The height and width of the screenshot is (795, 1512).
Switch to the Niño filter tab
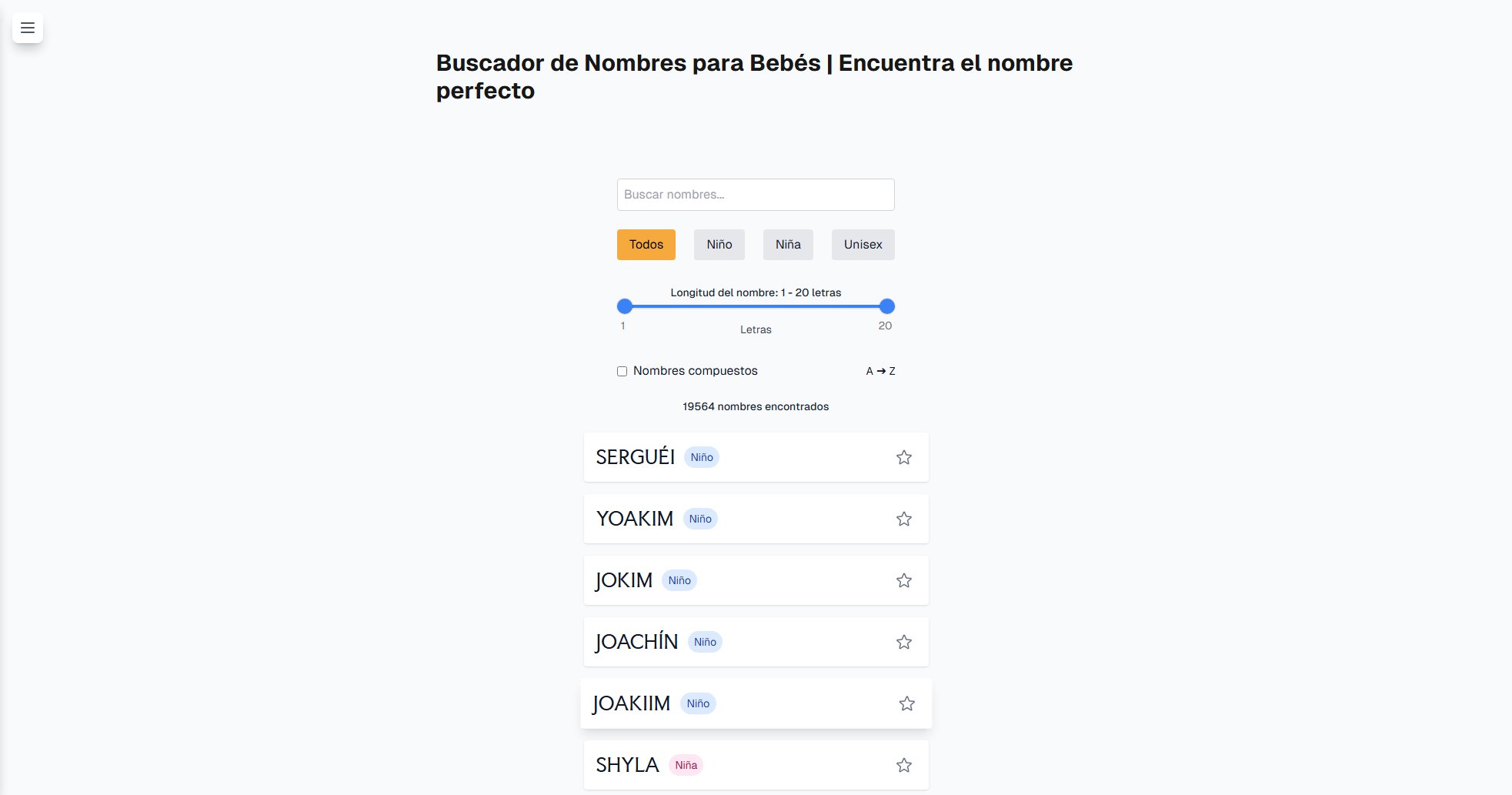click(x=719, y=244)
